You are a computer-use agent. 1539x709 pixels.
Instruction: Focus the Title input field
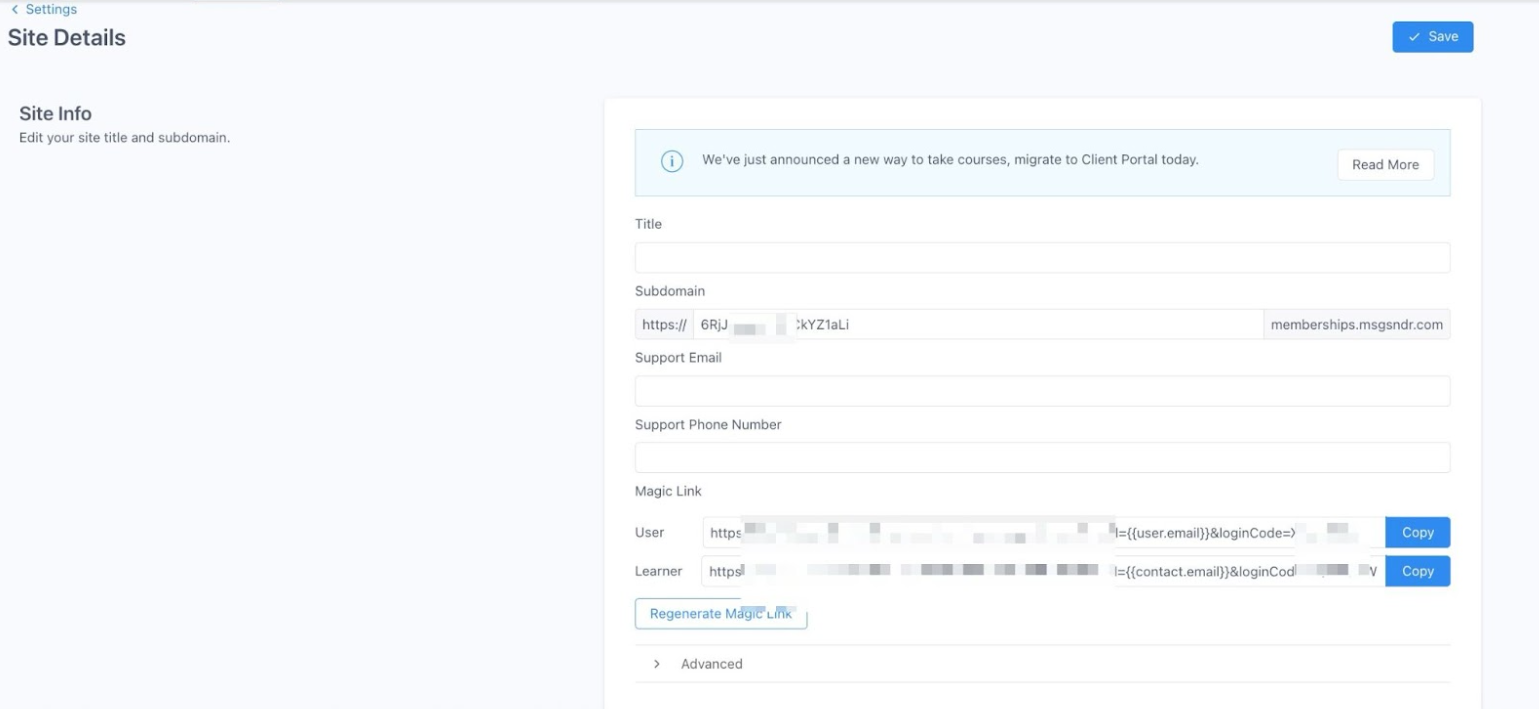coord(1041,258)
